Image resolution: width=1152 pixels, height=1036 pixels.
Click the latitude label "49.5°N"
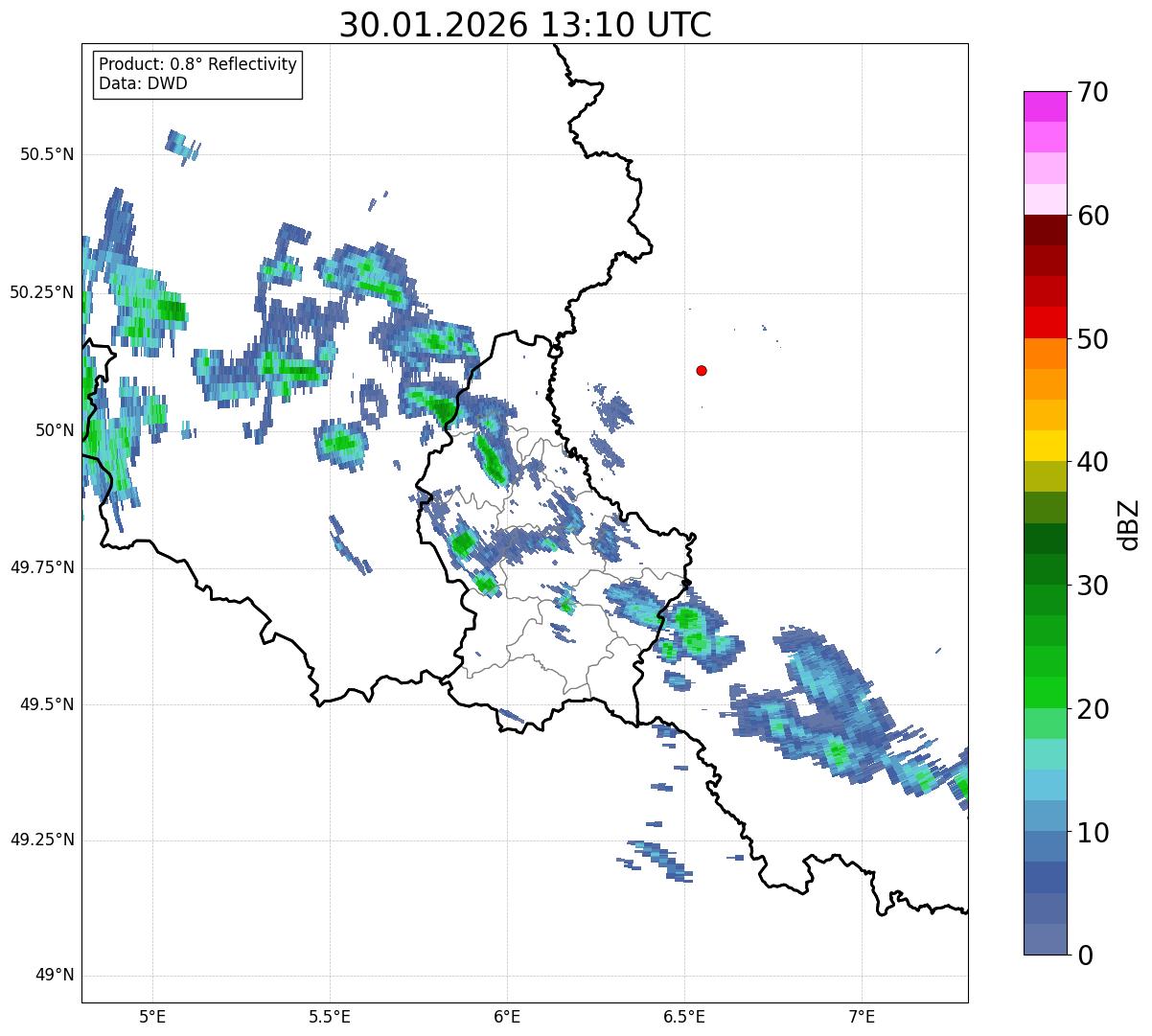click(47, 704)
